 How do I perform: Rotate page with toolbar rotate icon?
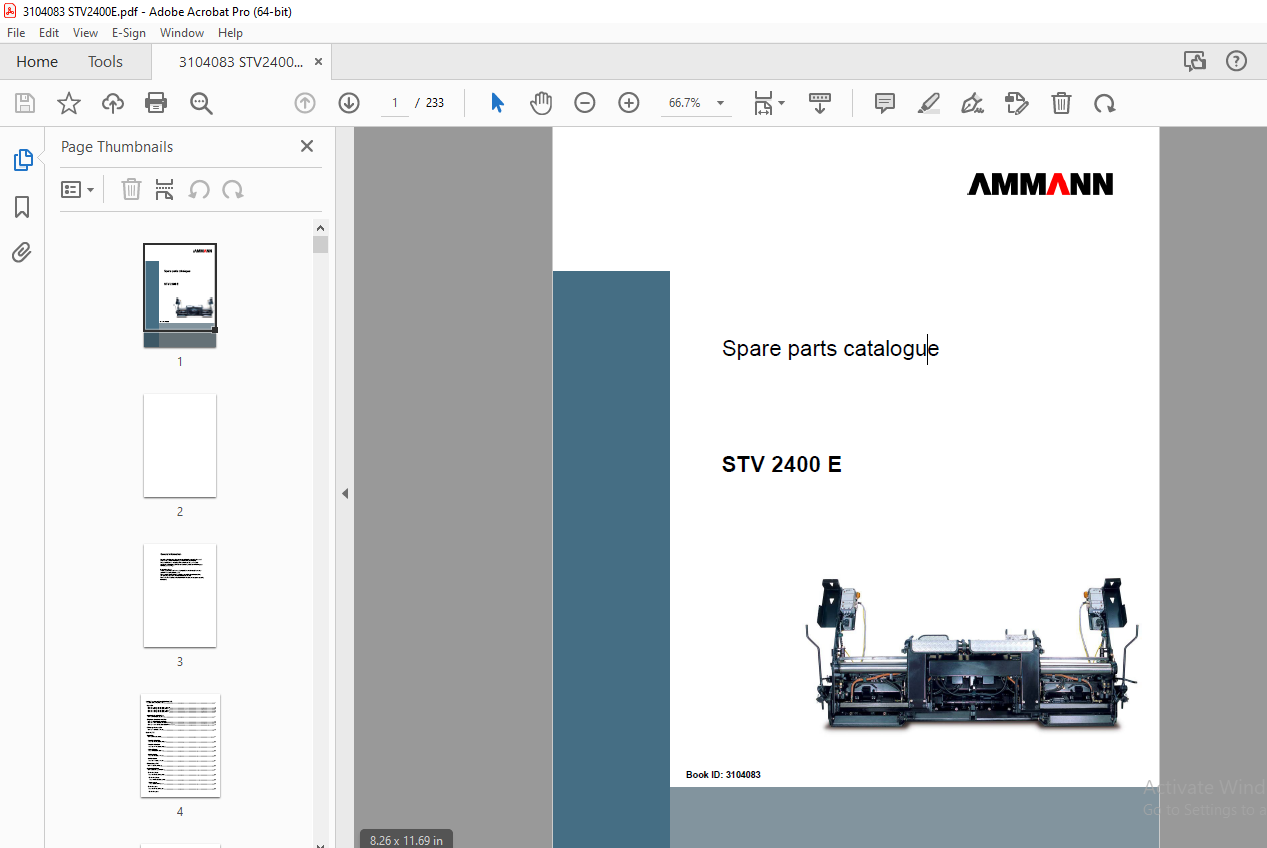tap(1105, 103)
